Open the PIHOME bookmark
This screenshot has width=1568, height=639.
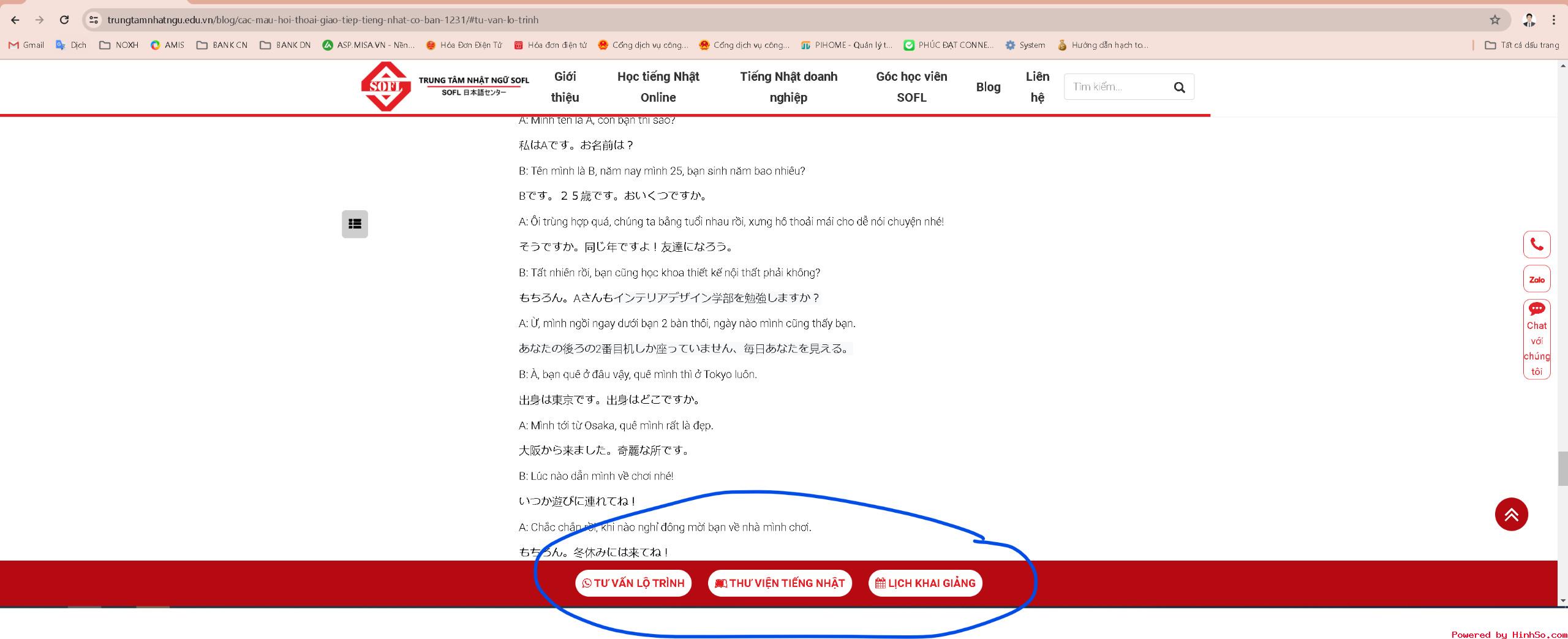pos(846,45)
